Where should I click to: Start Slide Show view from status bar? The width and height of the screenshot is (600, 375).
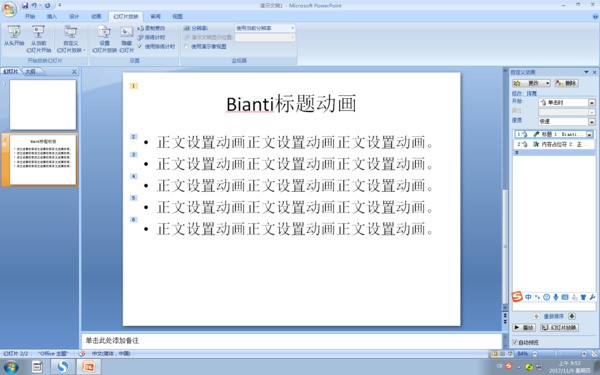pyautogui.click(x=510, y=354)
